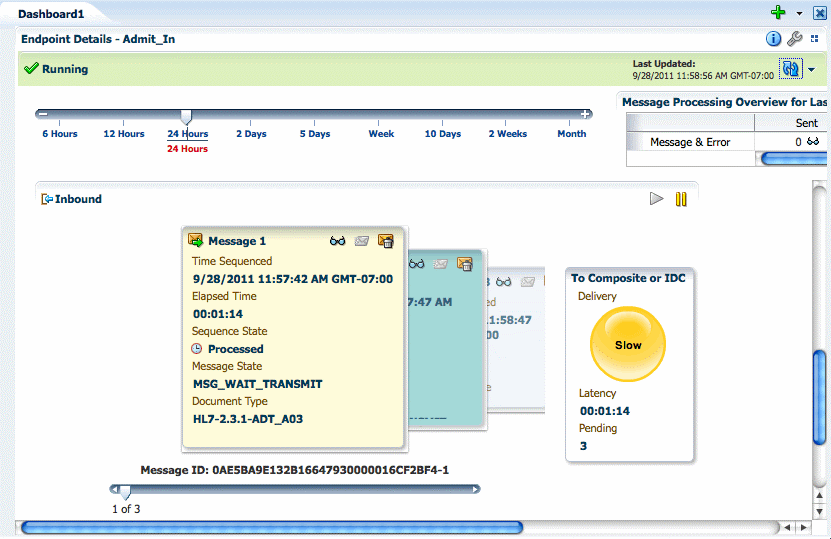Viewport: 831px width, 539px height.
Task: Refresh endpoint data with refresh icon
Action: pyautogui.click(x=790, y=69)
